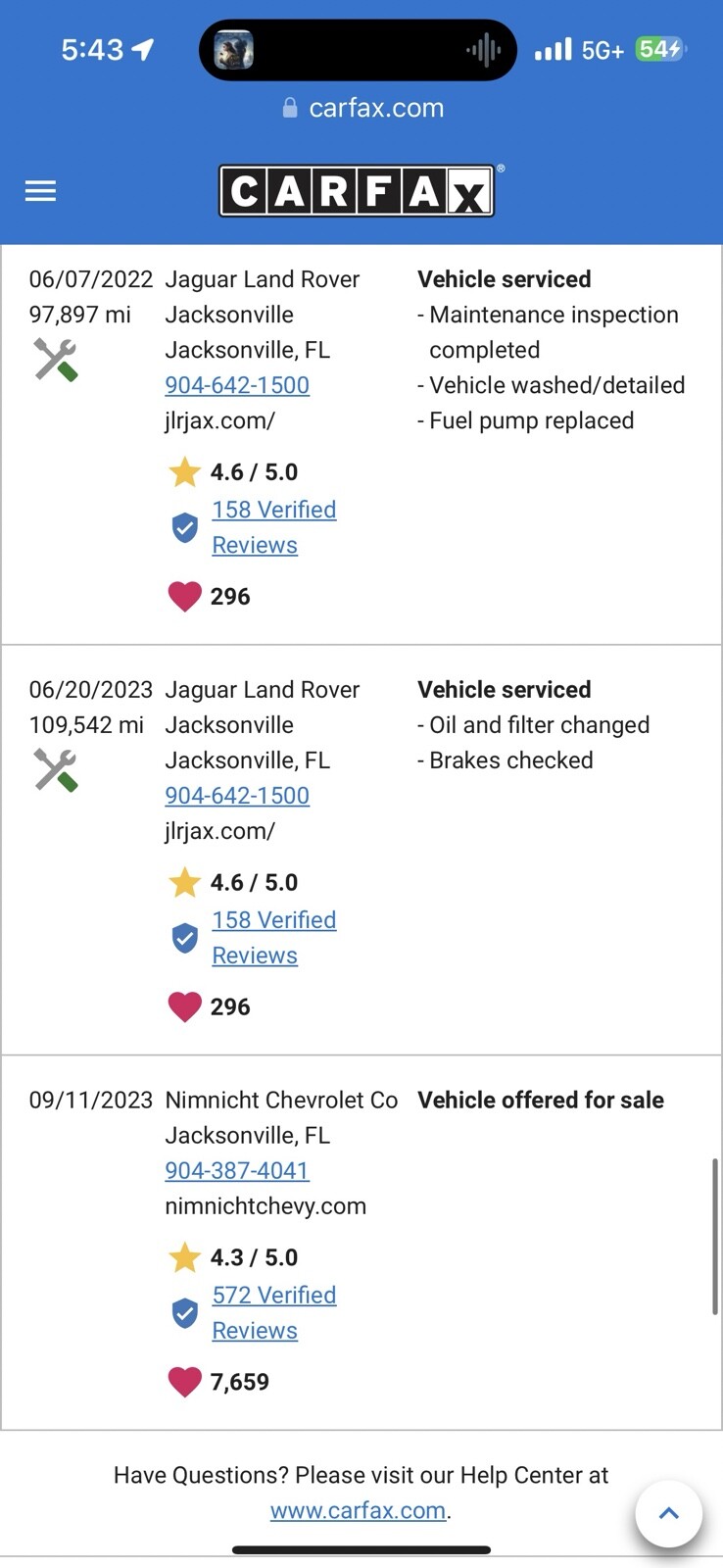723x1568 pixels.
Task: Tap the wrench icon for 06/20/2023 service
Action: point(55,770)
